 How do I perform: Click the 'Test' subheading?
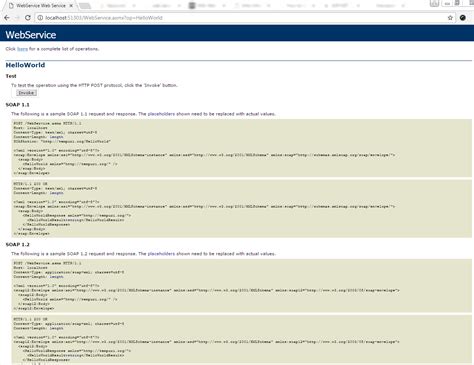[11, 76]
